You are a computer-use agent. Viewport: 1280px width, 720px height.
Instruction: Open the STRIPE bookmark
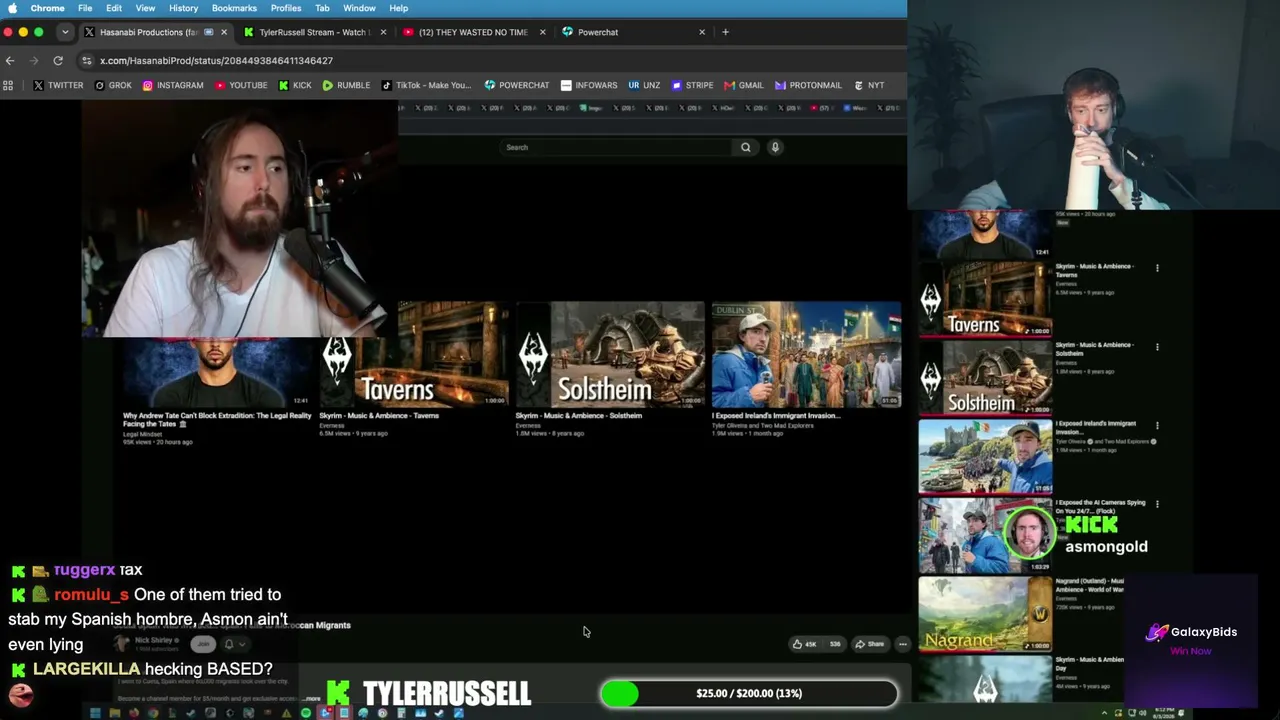pyautogui.click(x=692, y=86)
